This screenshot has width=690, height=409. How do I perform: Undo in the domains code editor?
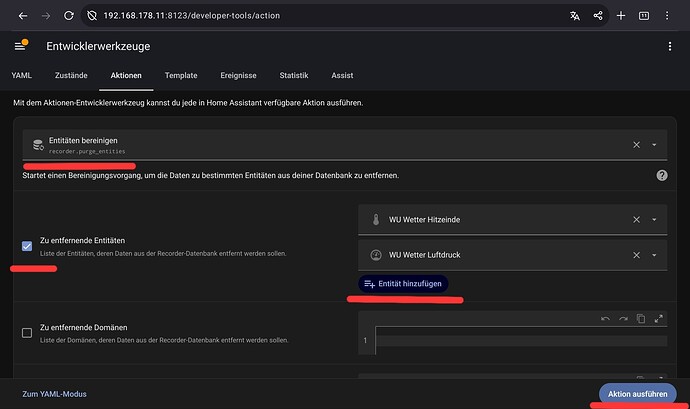tap(606, 319)
